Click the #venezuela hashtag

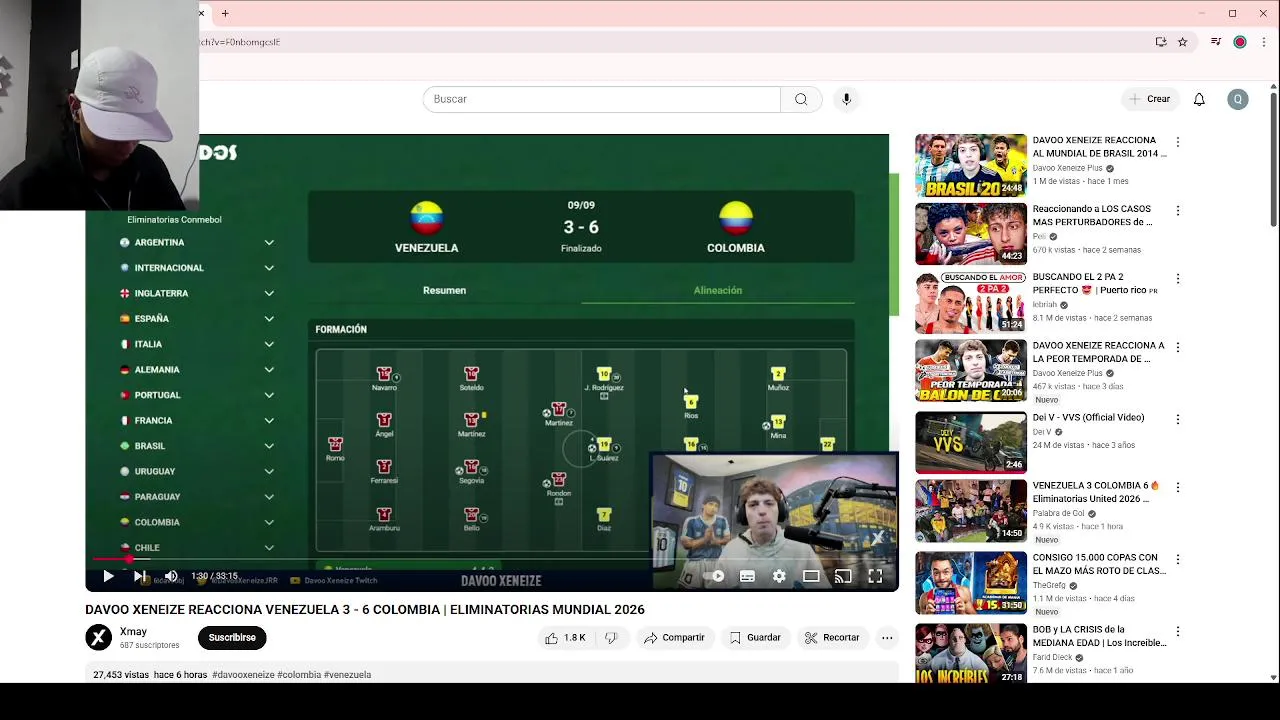[x=348, y=675]
